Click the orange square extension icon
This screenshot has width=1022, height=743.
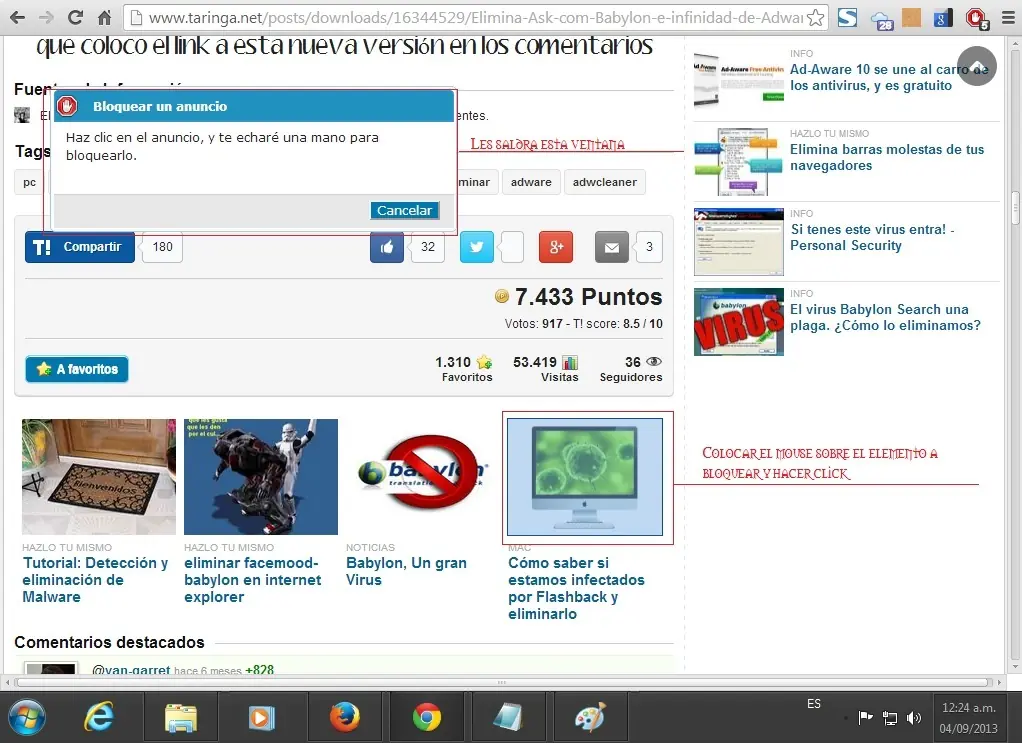point(911,18)
